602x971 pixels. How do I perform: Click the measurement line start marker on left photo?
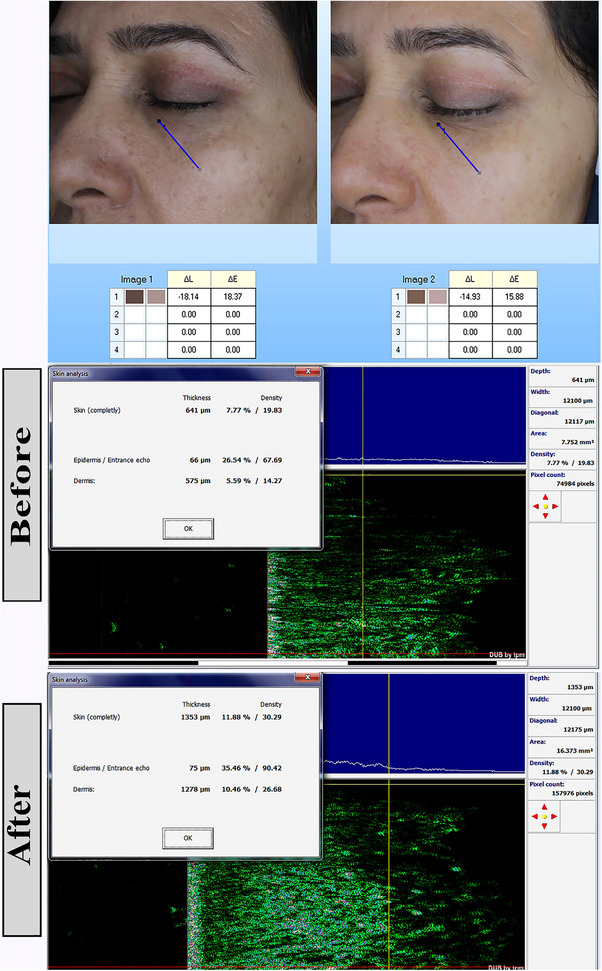click(158, 121)
